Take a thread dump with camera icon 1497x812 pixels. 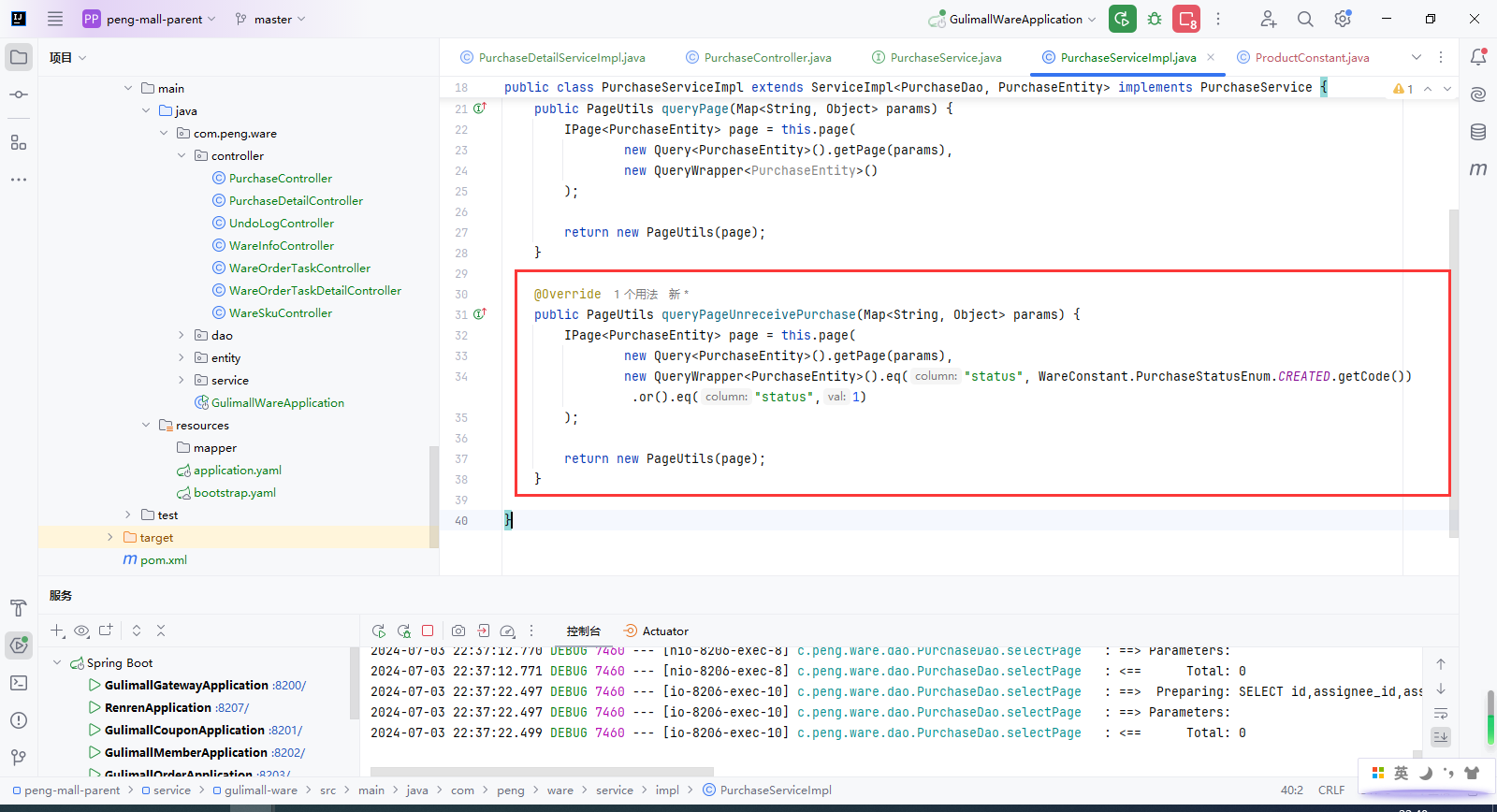coord(458,631)
